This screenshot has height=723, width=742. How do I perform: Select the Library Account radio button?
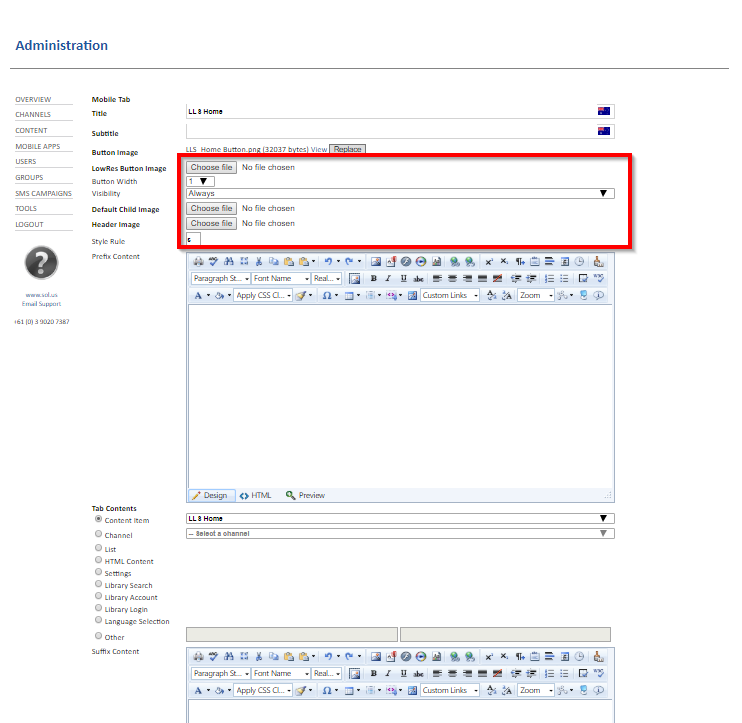point(98,596)
